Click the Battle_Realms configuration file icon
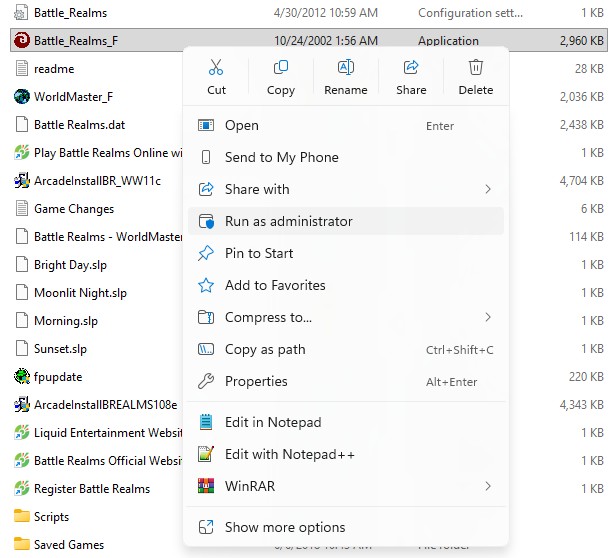This screenshot has width=616, height=558. pos(20,13)
